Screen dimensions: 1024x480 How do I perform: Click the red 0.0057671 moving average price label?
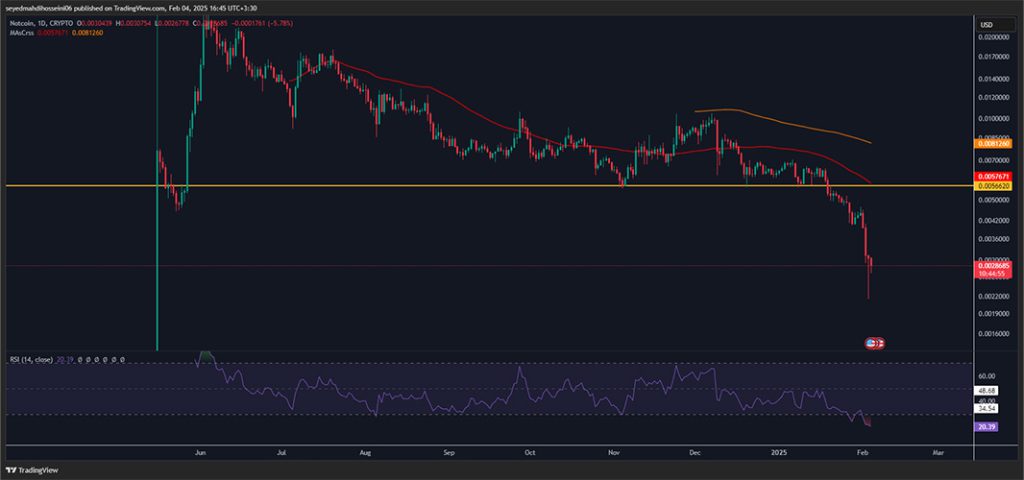[x=992, y=176]
